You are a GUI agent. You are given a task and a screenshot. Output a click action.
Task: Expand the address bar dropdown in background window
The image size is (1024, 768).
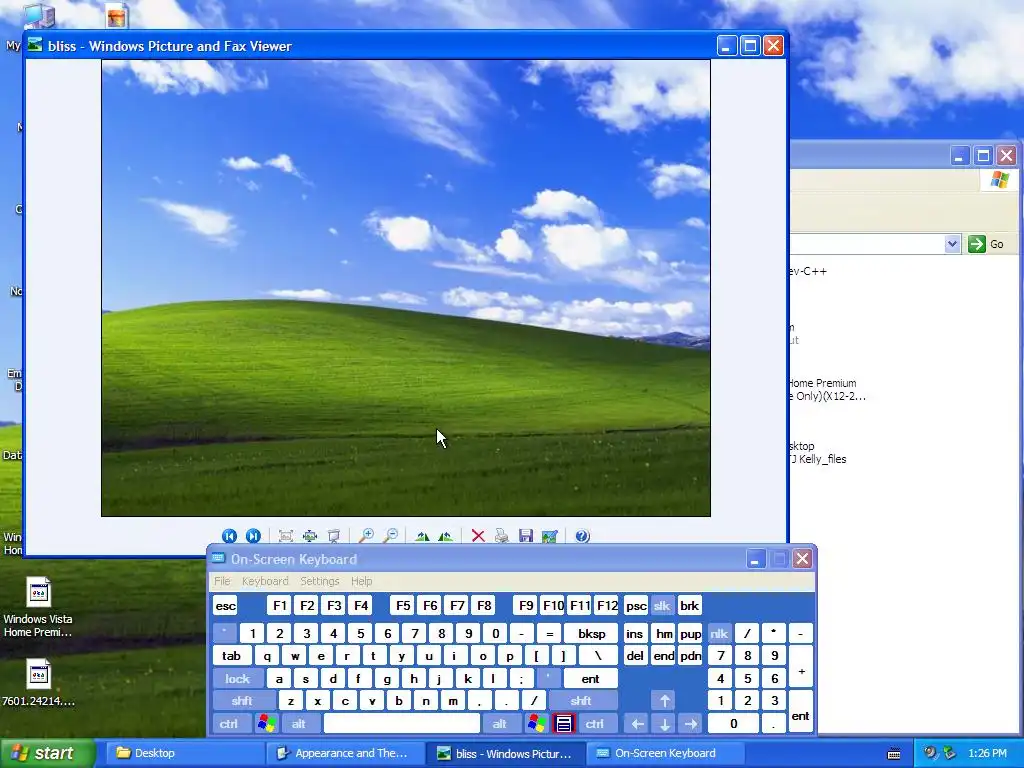click(x=952, y=244)
